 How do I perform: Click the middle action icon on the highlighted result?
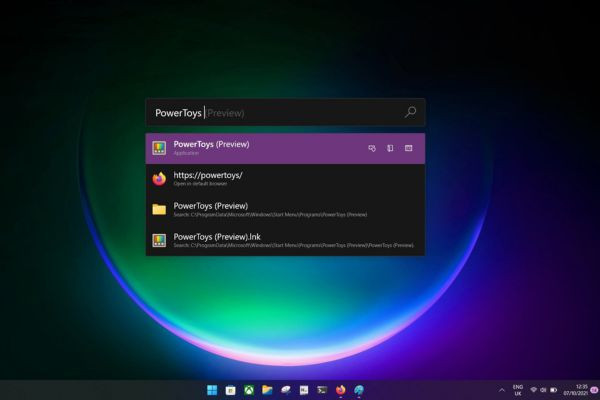(x=390, y=148)
